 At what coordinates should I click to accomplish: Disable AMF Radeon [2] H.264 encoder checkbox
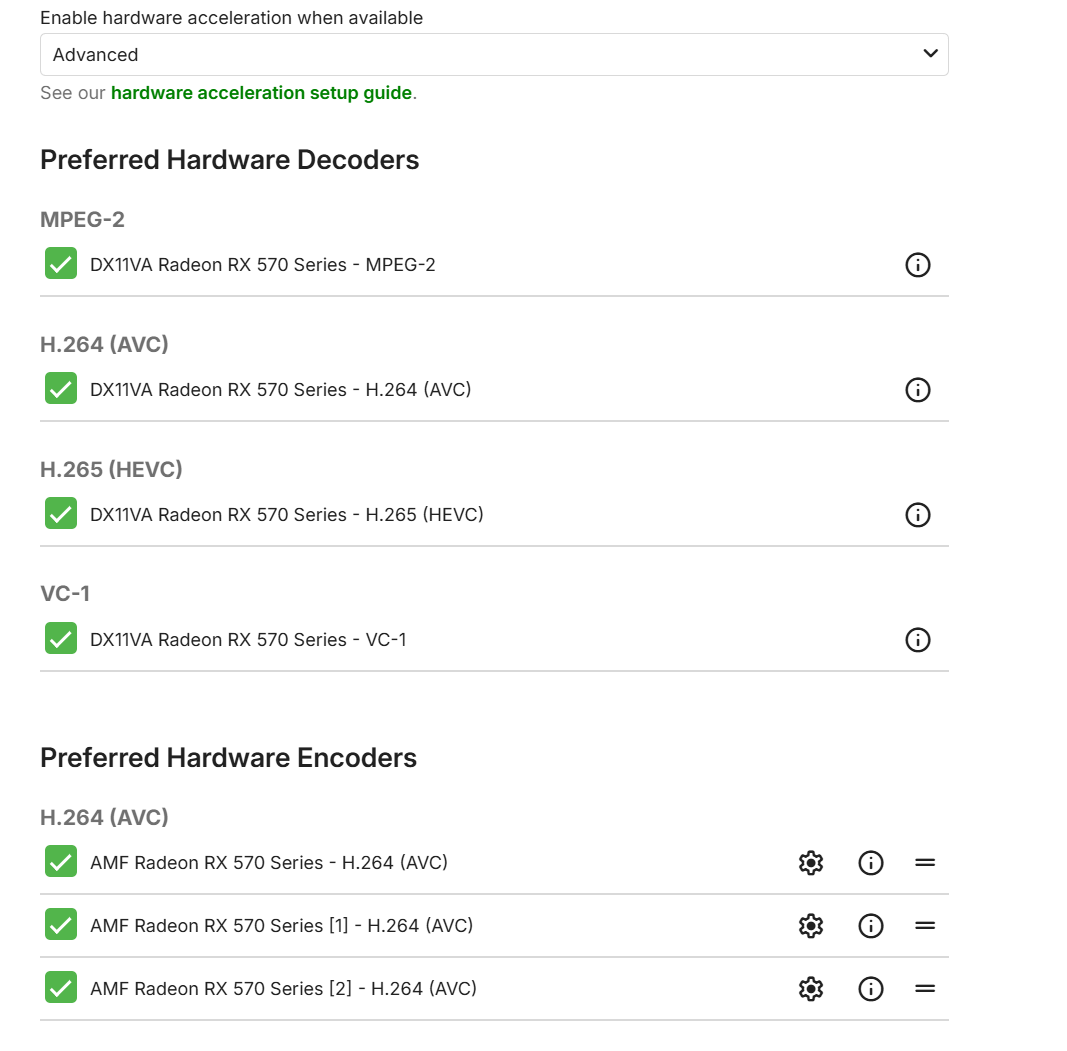[61, 988]
